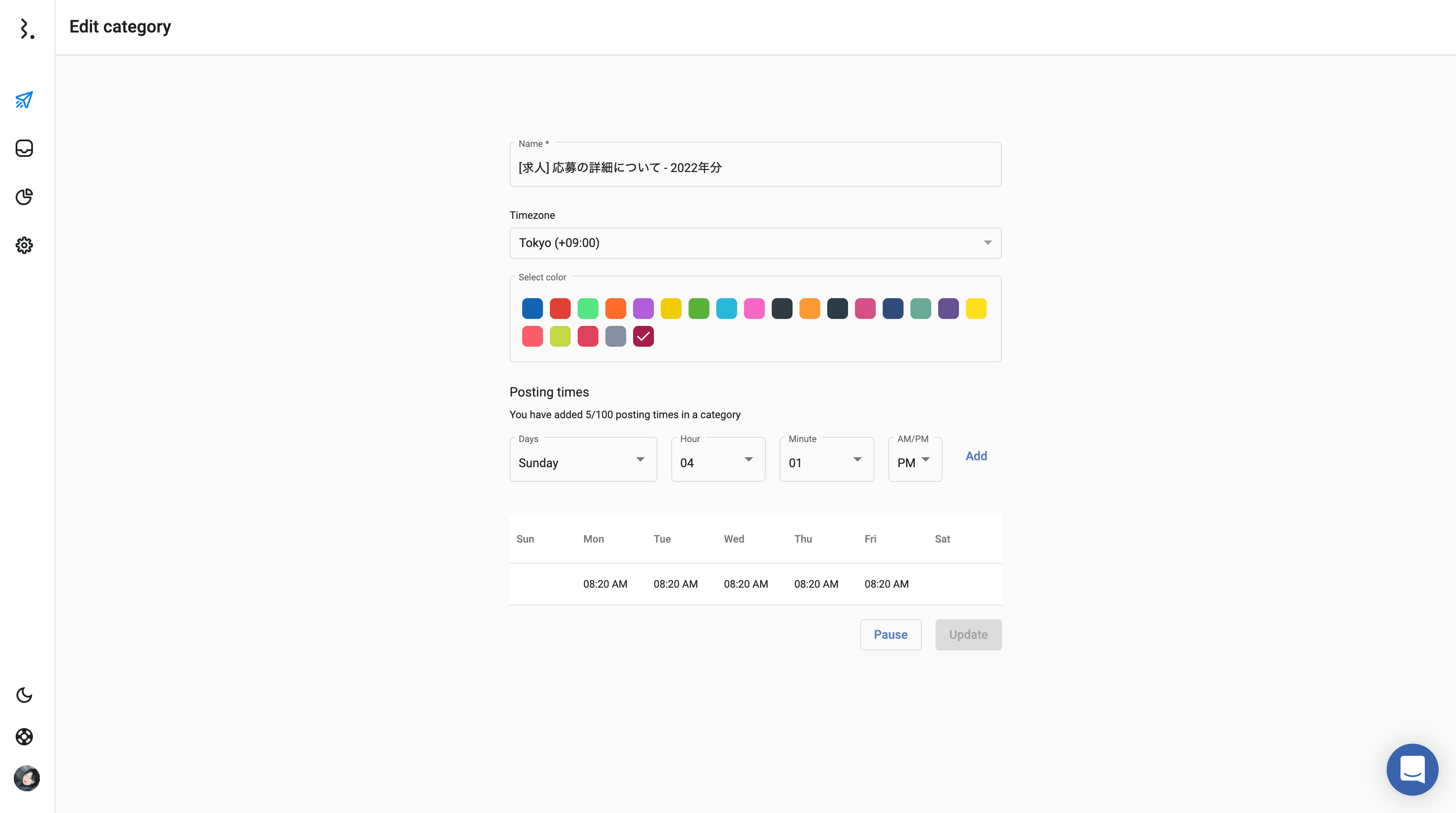Image resolution: width=1456 pixels, height=813 pixels.
Task: Click the checked maroon color swatch
Action: click(643, 336)
